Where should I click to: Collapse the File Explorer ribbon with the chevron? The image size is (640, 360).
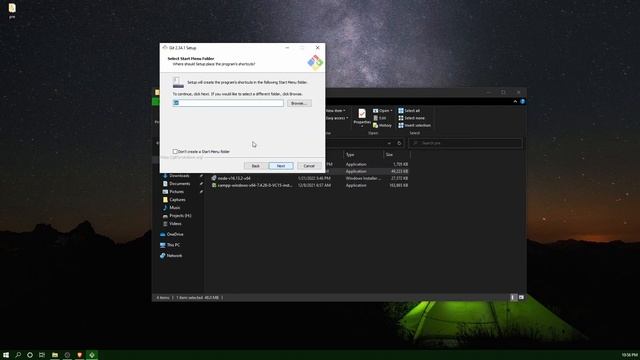pyautogui.click(x=515, y=101)
